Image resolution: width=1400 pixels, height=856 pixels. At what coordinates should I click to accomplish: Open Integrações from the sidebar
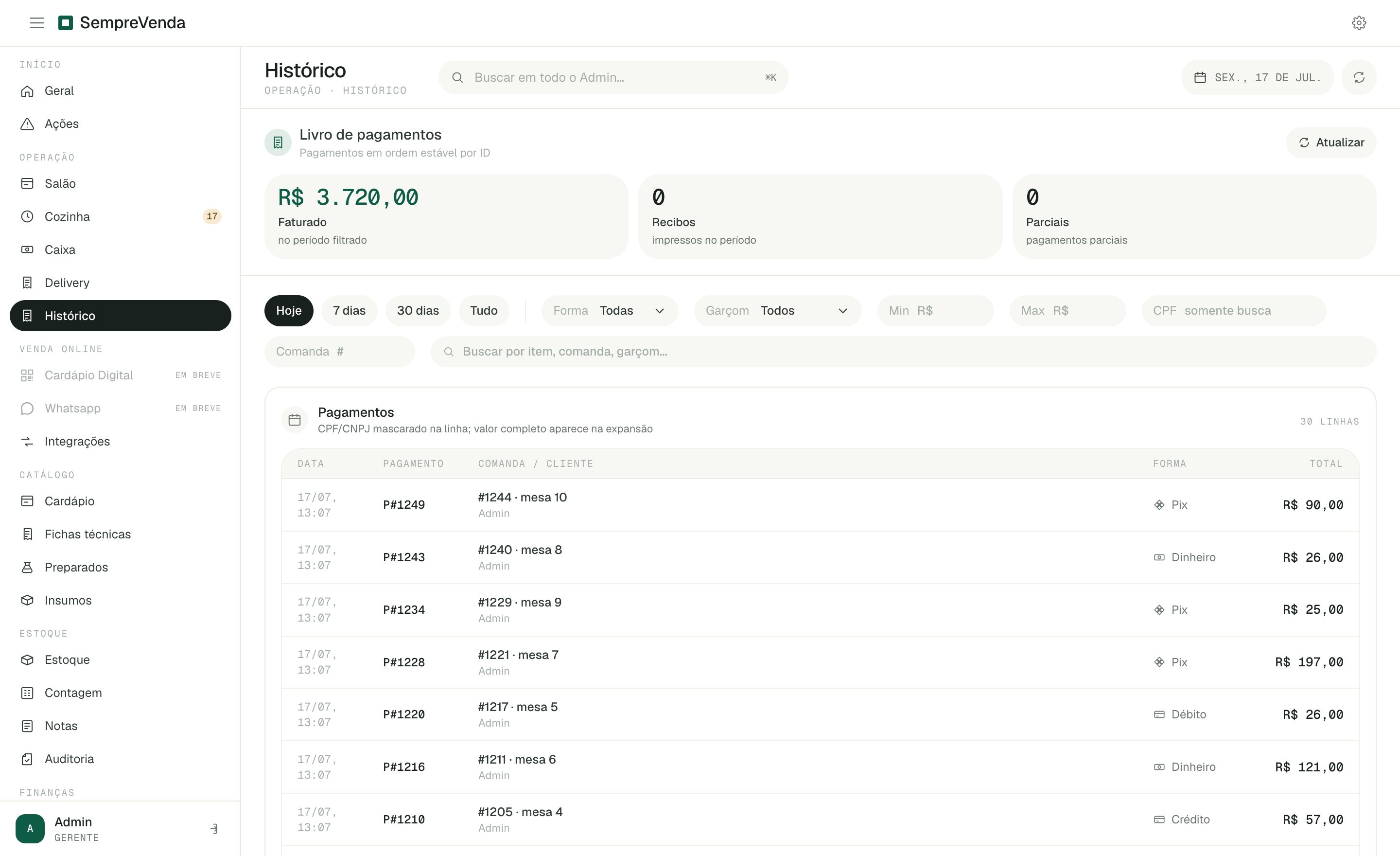click(x=121, y=441)
